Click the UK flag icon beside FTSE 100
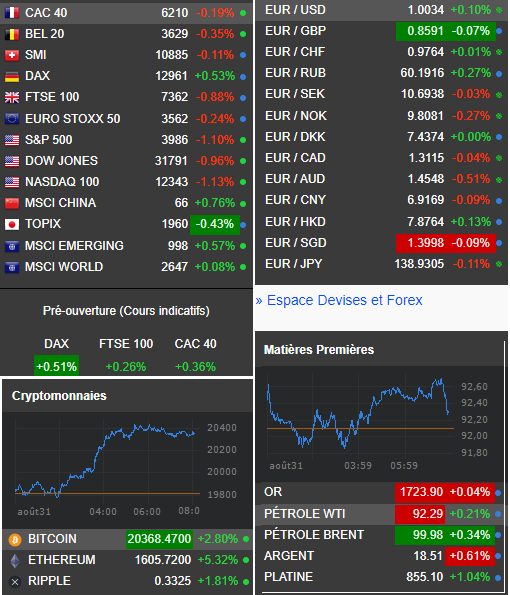 (x=12, y=97)
